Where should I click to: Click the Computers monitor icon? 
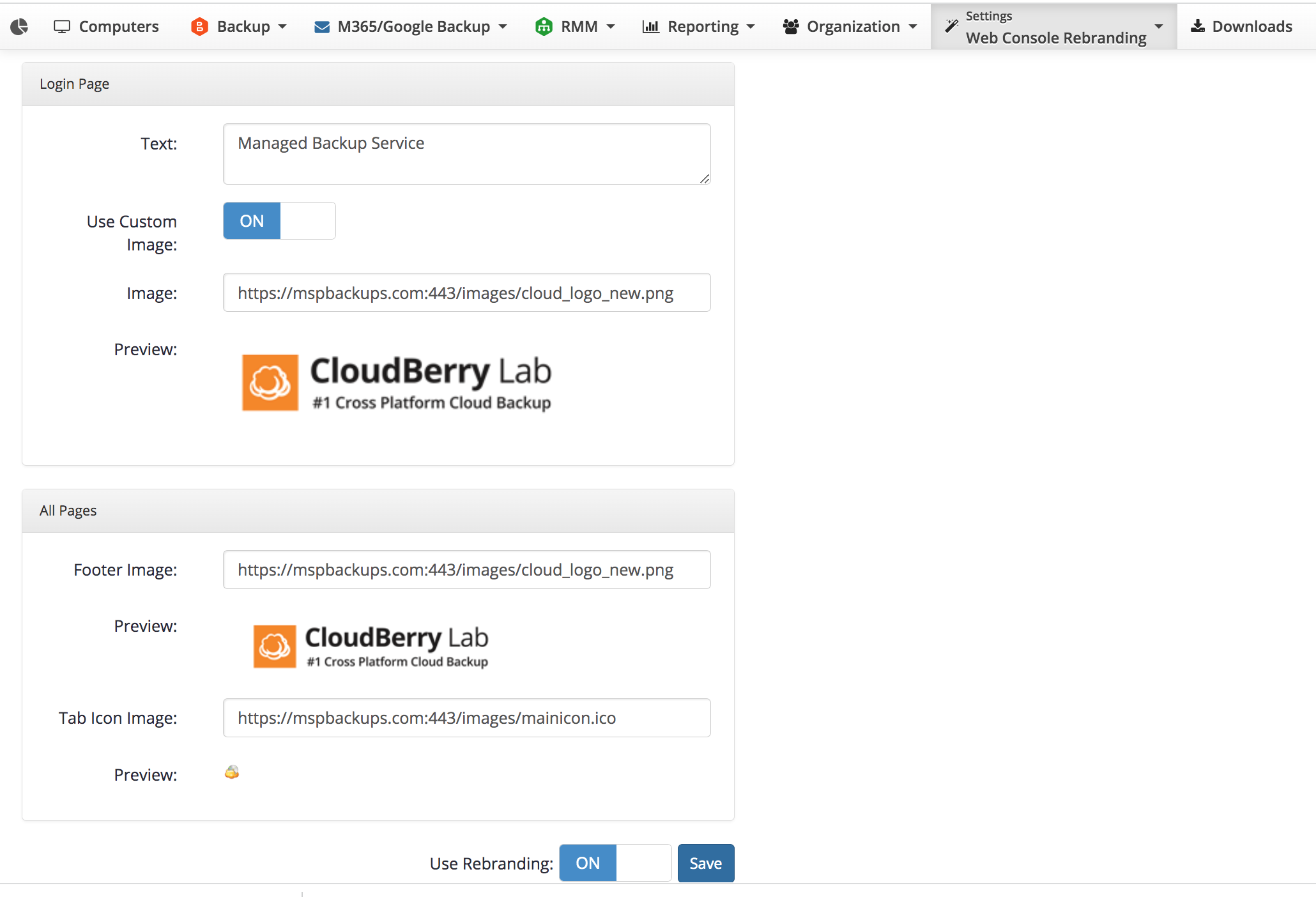[62, 27]
